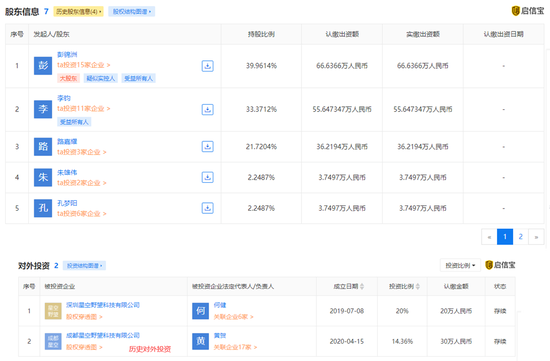
Task: Download the shareholder report in the 朱 row
Action: [207, 177]
